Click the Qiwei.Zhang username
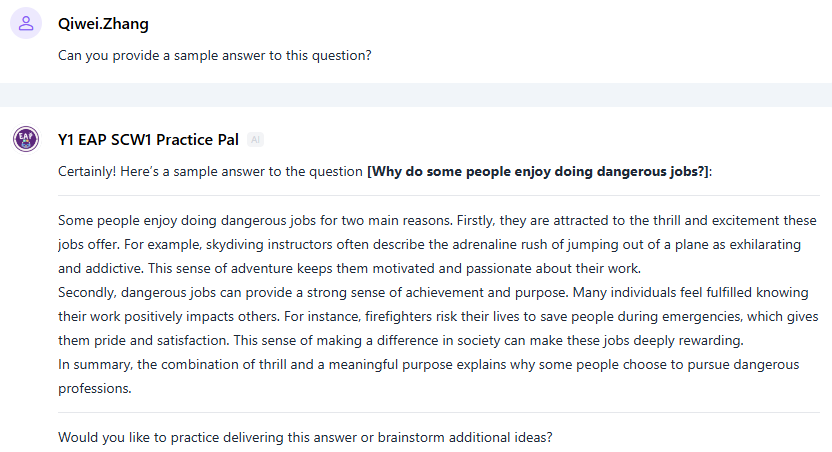This screenshot has height=452, width=832. [104, 24]
